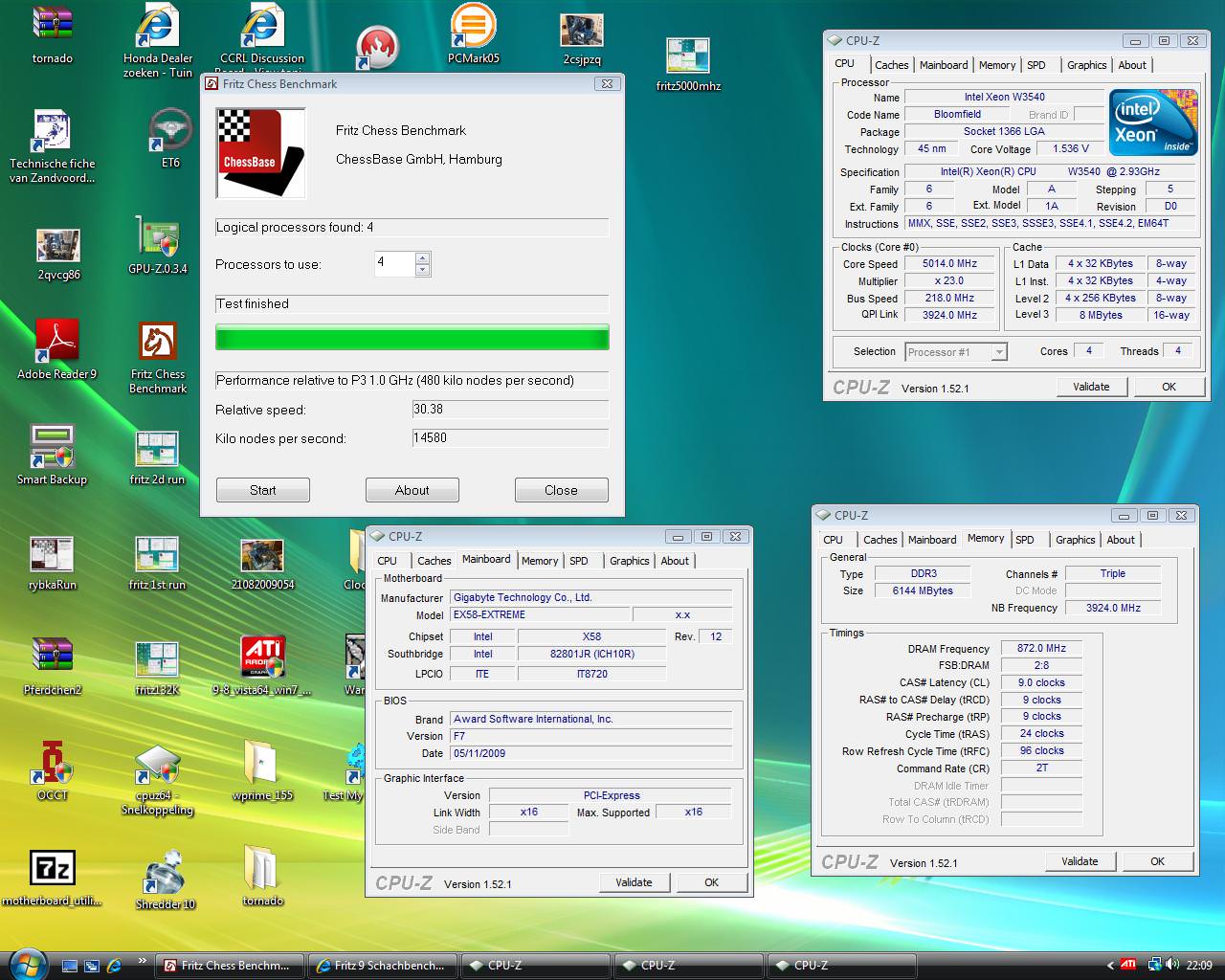Click Kilo nodes per second value 14580
The image size is (1225, 980).
tap(510, 438)
